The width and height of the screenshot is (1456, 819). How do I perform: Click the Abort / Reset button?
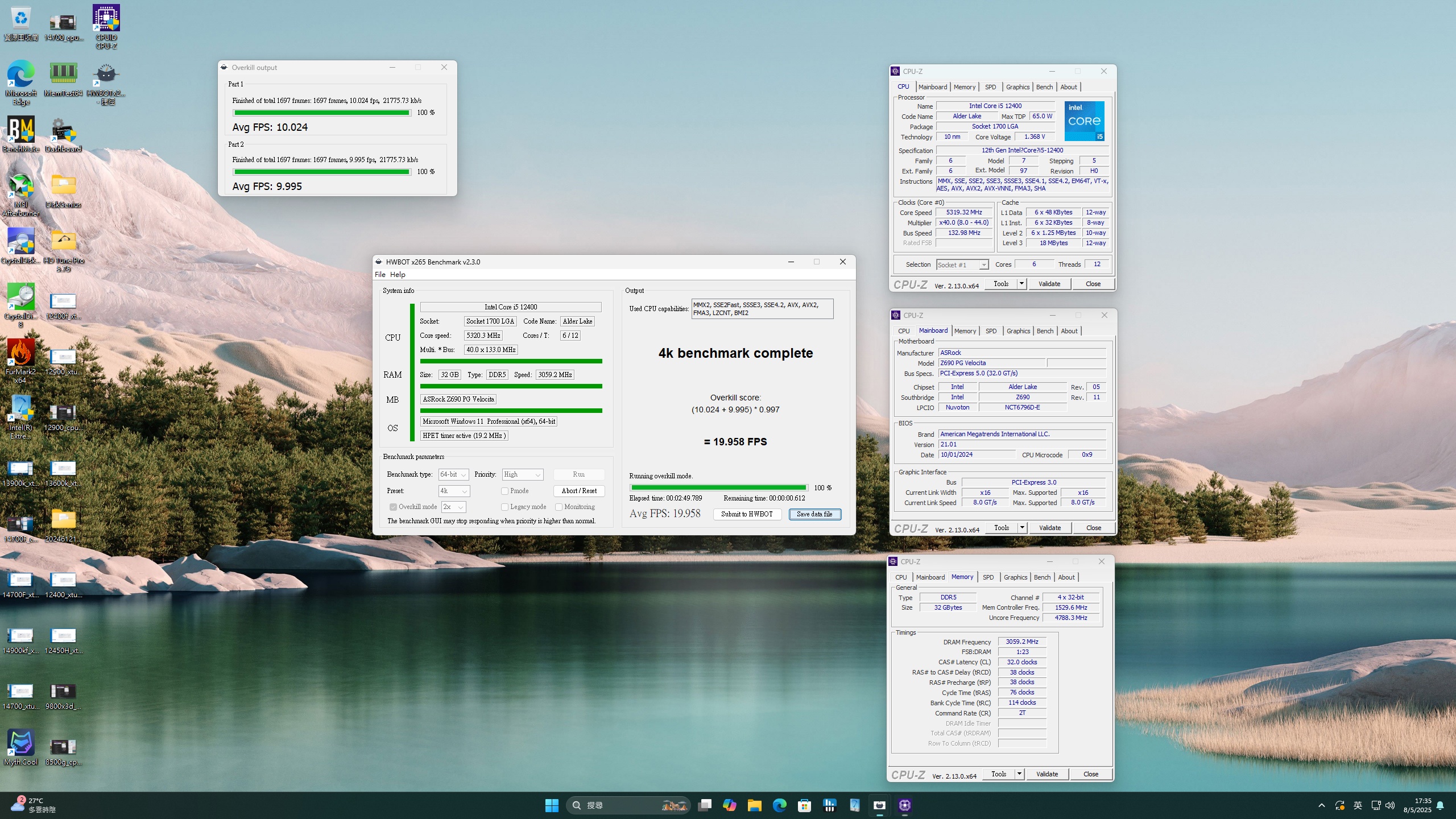(579, 491)
